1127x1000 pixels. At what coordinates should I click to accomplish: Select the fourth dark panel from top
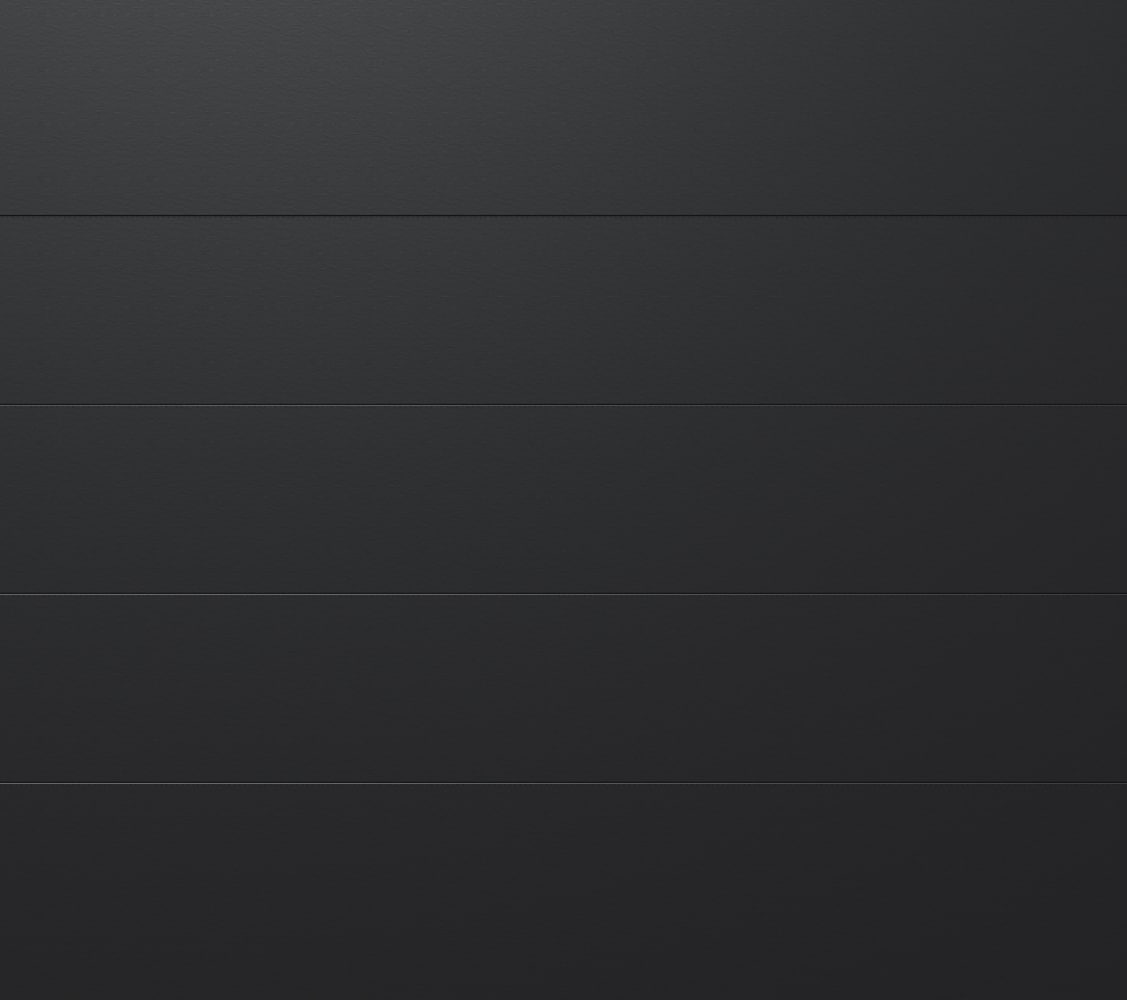pyautogui.click(x=564, y=689)
